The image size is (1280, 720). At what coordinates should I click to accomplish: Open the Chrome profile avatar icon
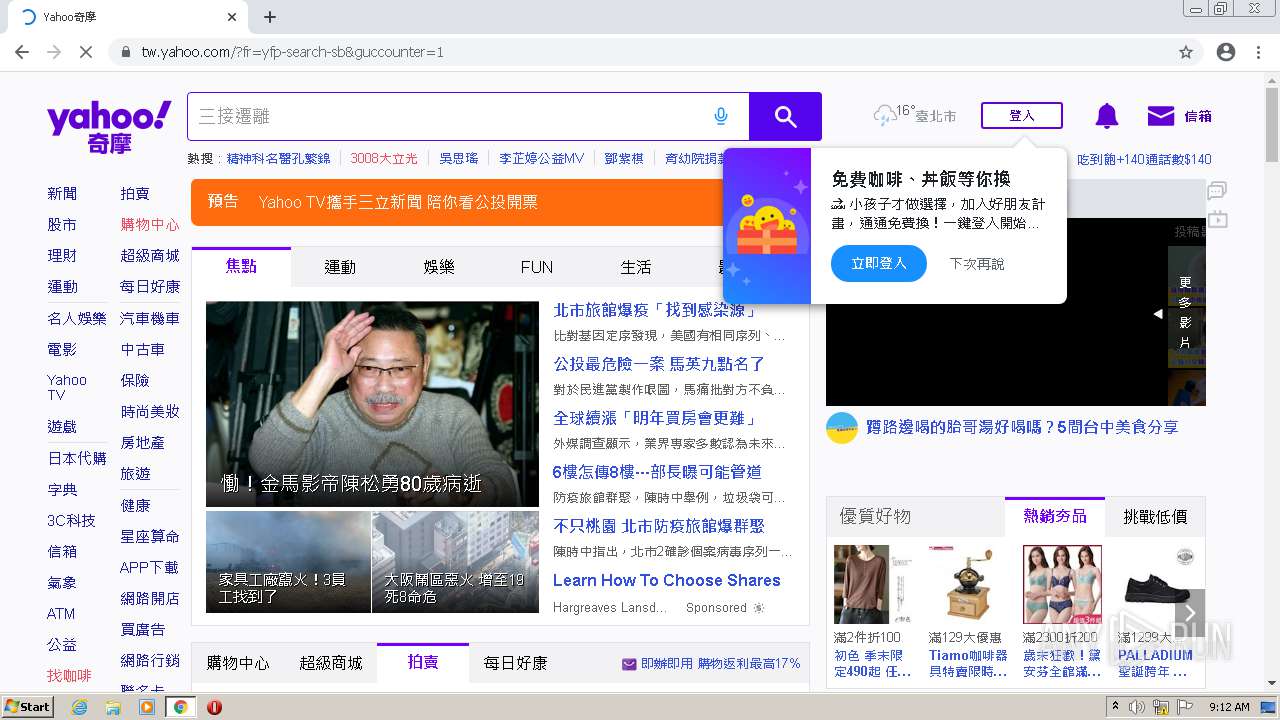coord(1226,52)
